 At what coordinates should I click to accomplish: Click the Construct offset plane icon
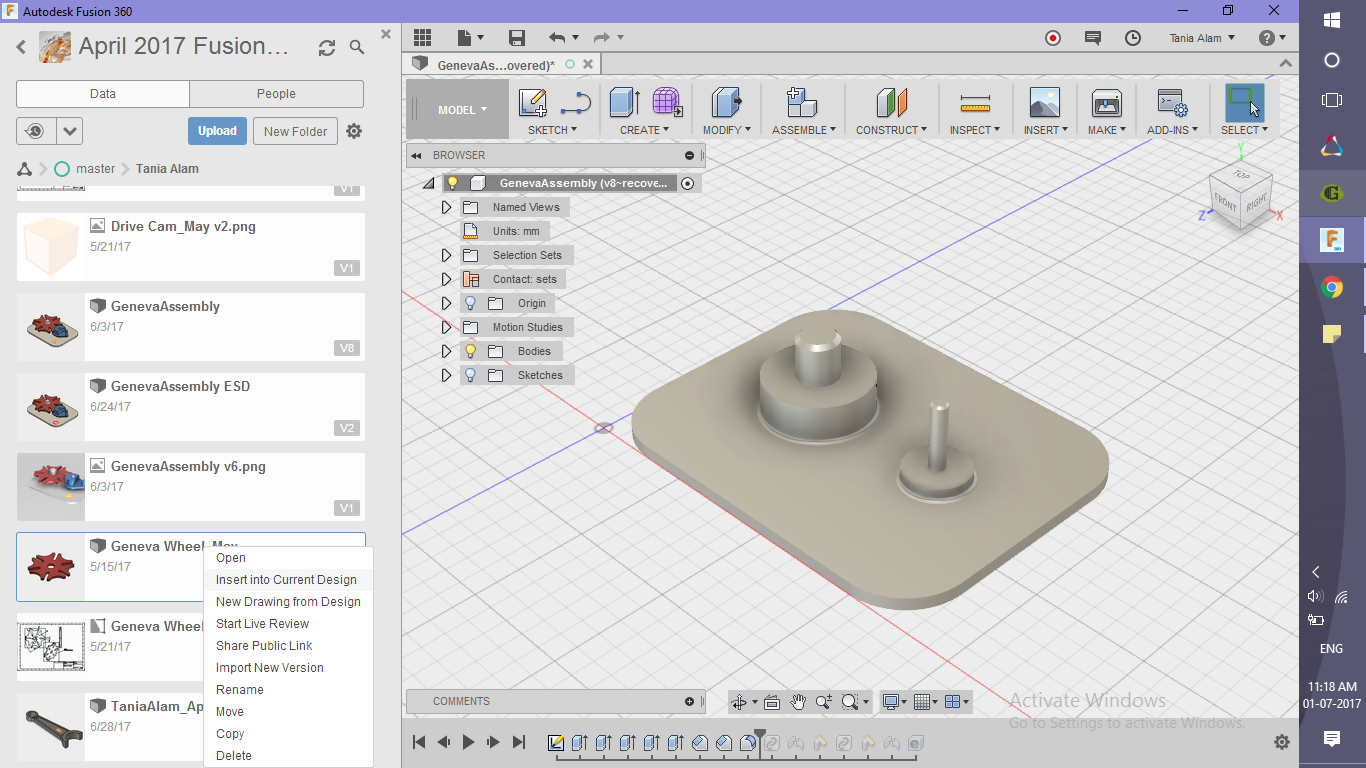click(891, 103)
